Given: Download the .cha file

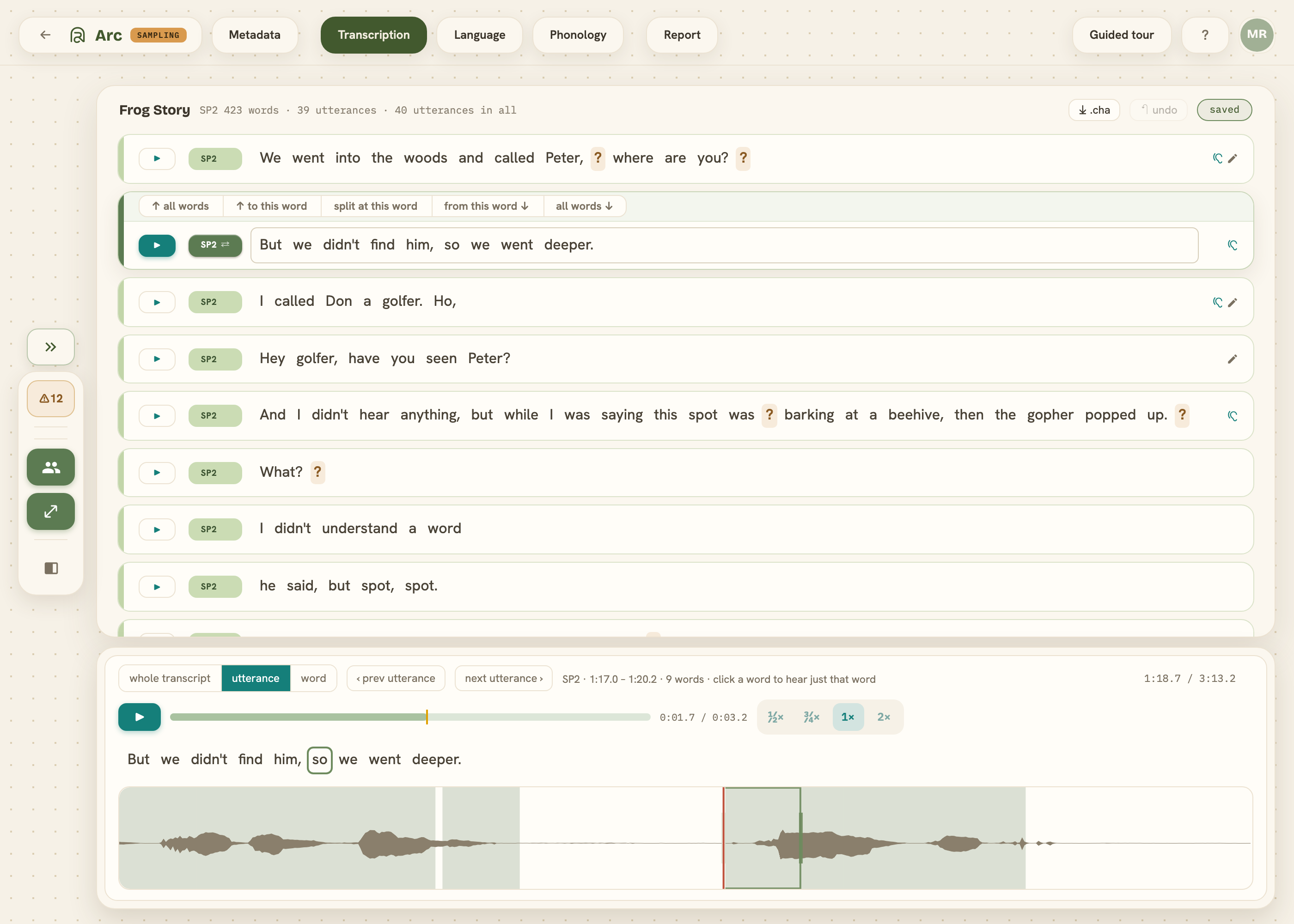Looking at the screenshot, I should [x=1094, y=110].
